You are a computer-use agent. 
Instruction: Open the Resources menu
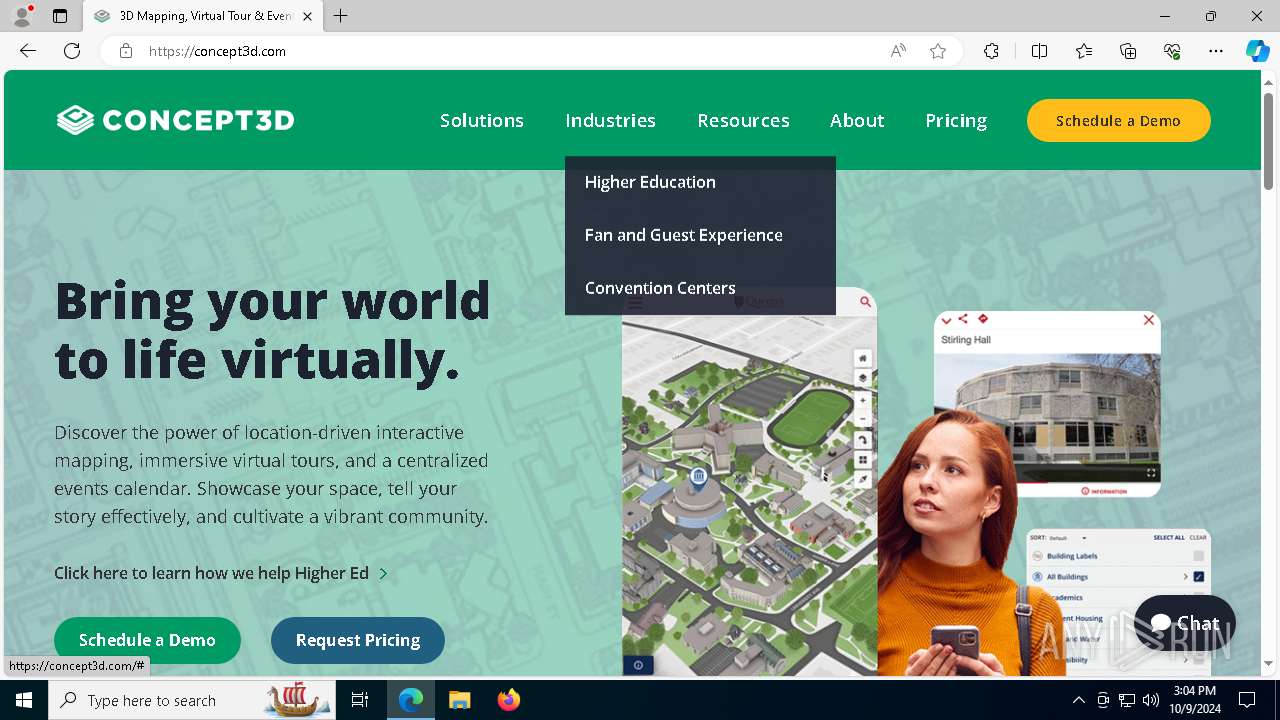(x=743, y=120)
